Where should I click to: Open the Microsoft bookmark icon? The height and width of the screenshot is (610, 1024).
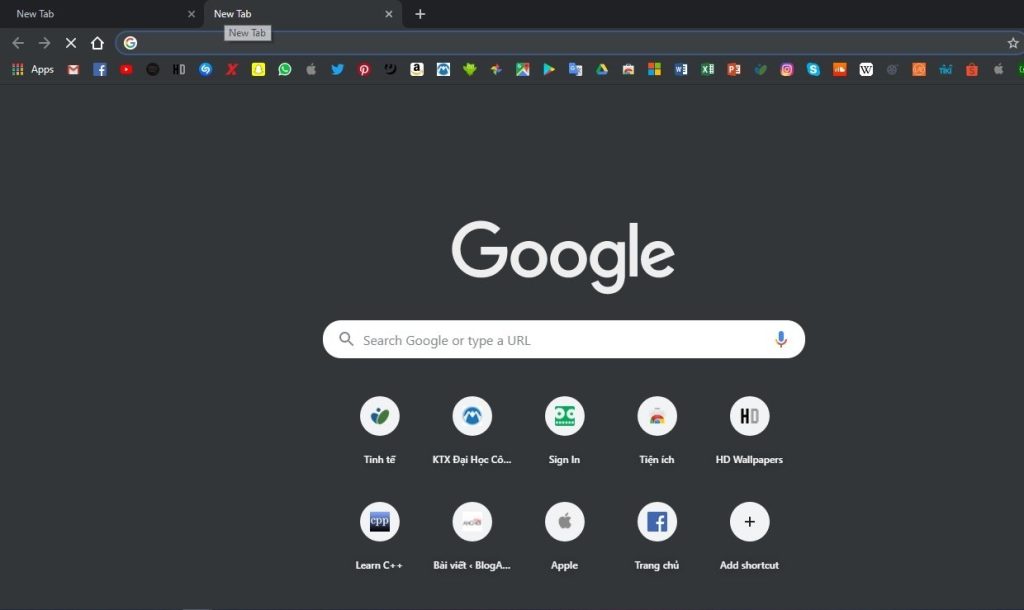point(654,69)
